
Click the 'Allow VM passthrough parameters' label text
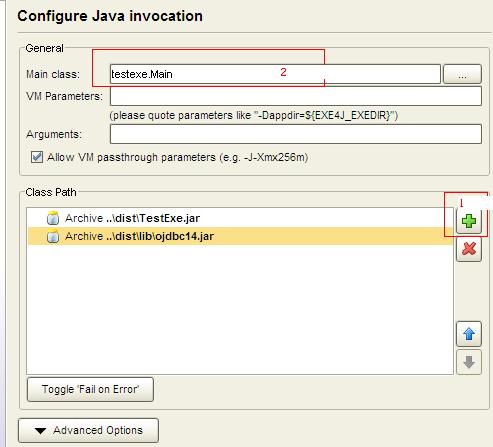pos(177,157)
